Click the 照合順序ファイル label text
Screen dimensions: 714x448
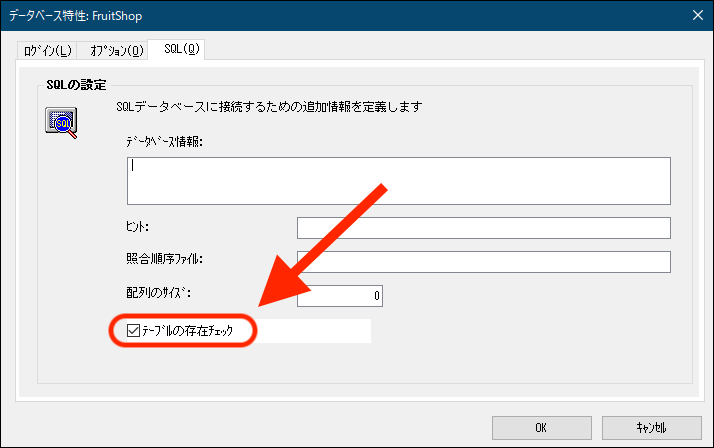pos(165,261)
